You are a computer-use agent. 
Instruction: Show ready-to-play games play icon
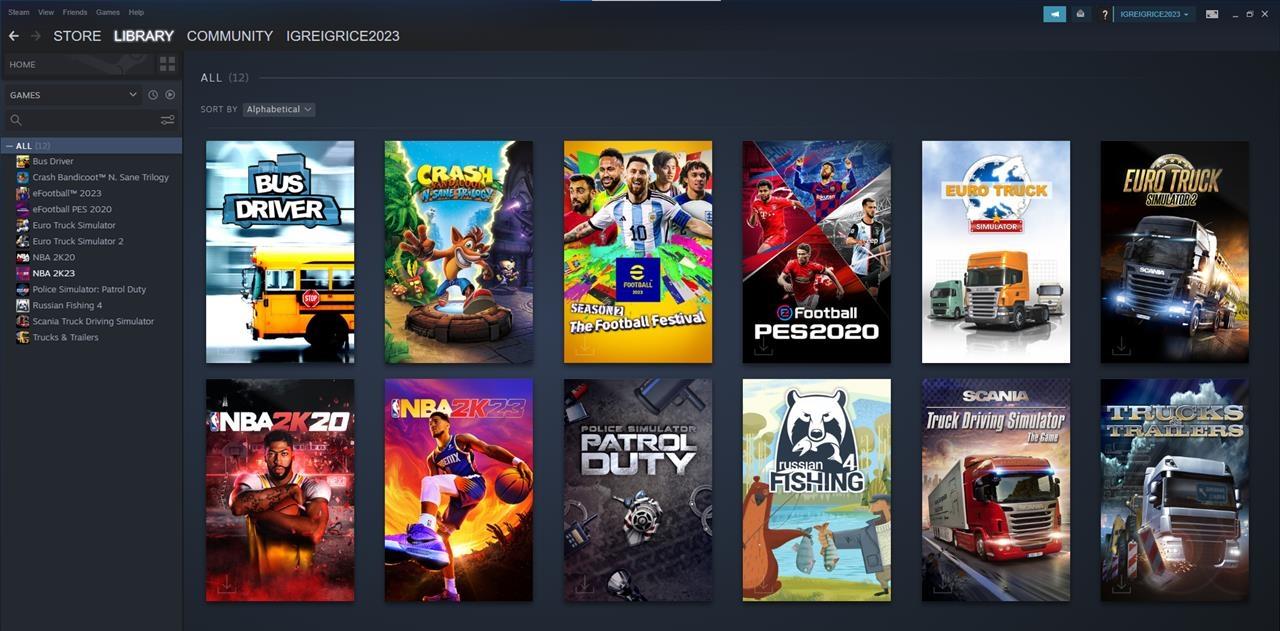(170, 95)
